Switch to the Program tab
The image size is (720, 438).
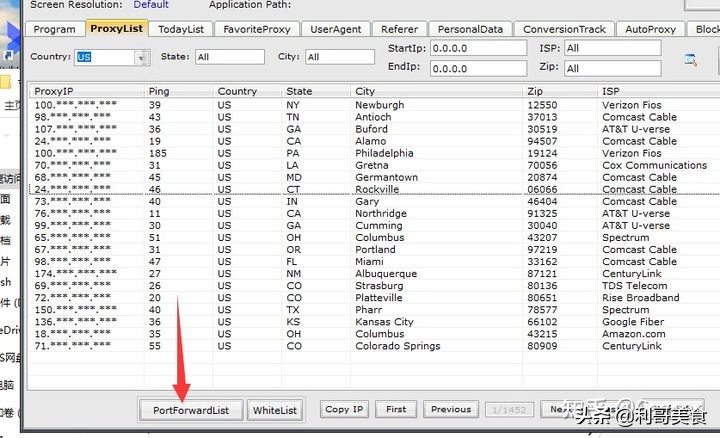click(x=55, y=29)
